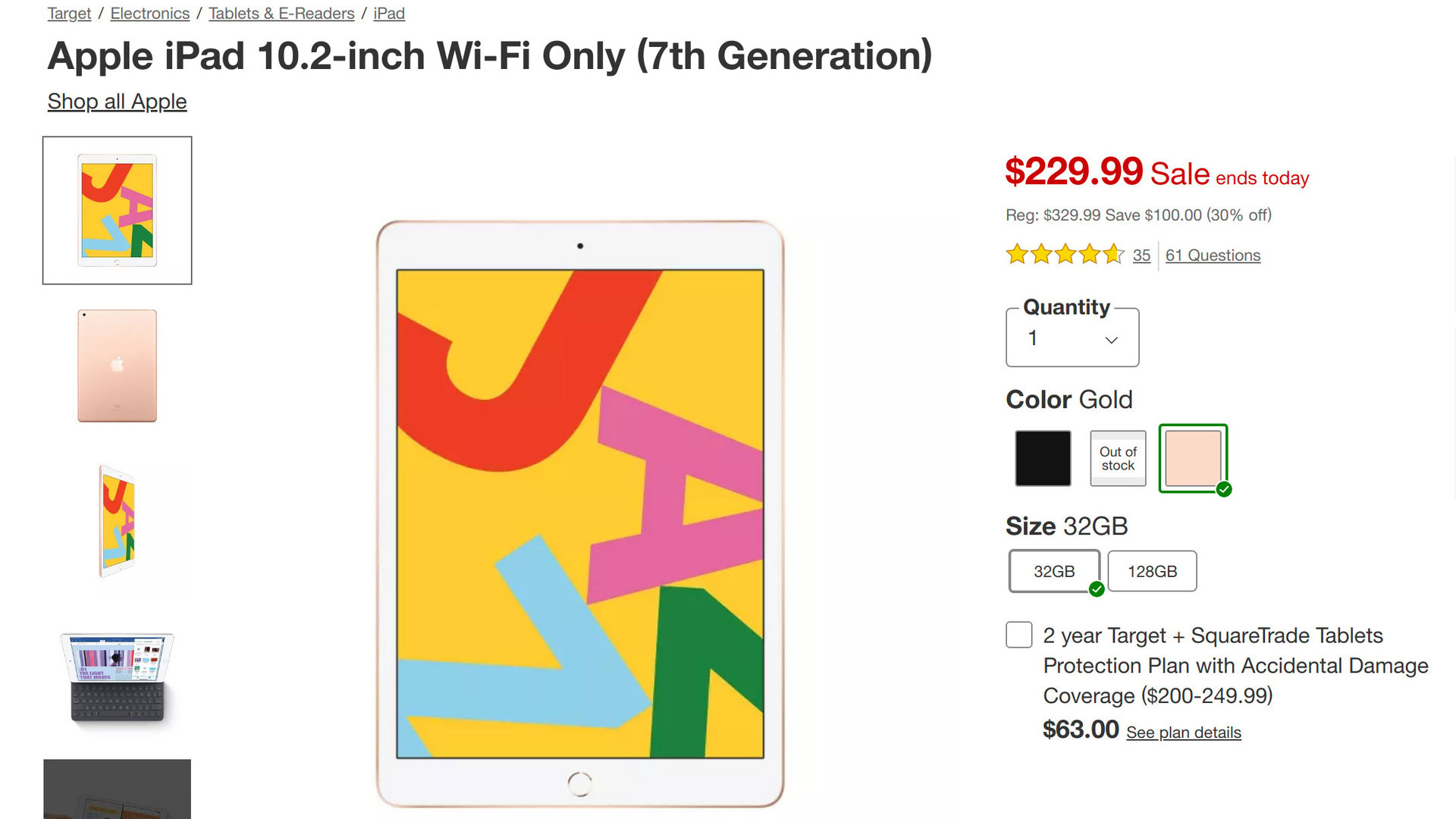View the 61 Questions section
Image resolution: width=1456 pixels, height=819 pixels.
1213,256
